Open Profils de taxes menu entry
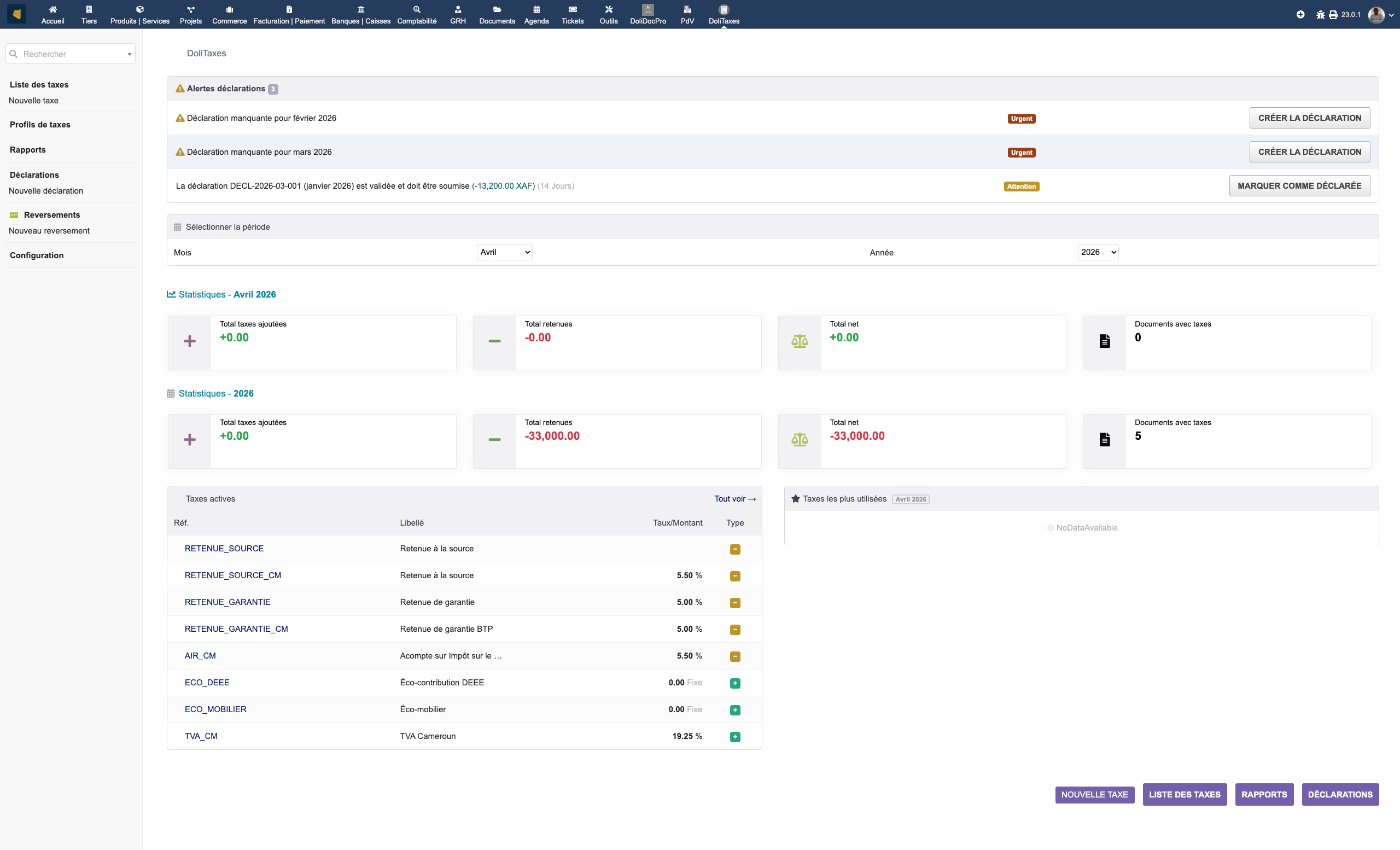 (x=40, y=124)
